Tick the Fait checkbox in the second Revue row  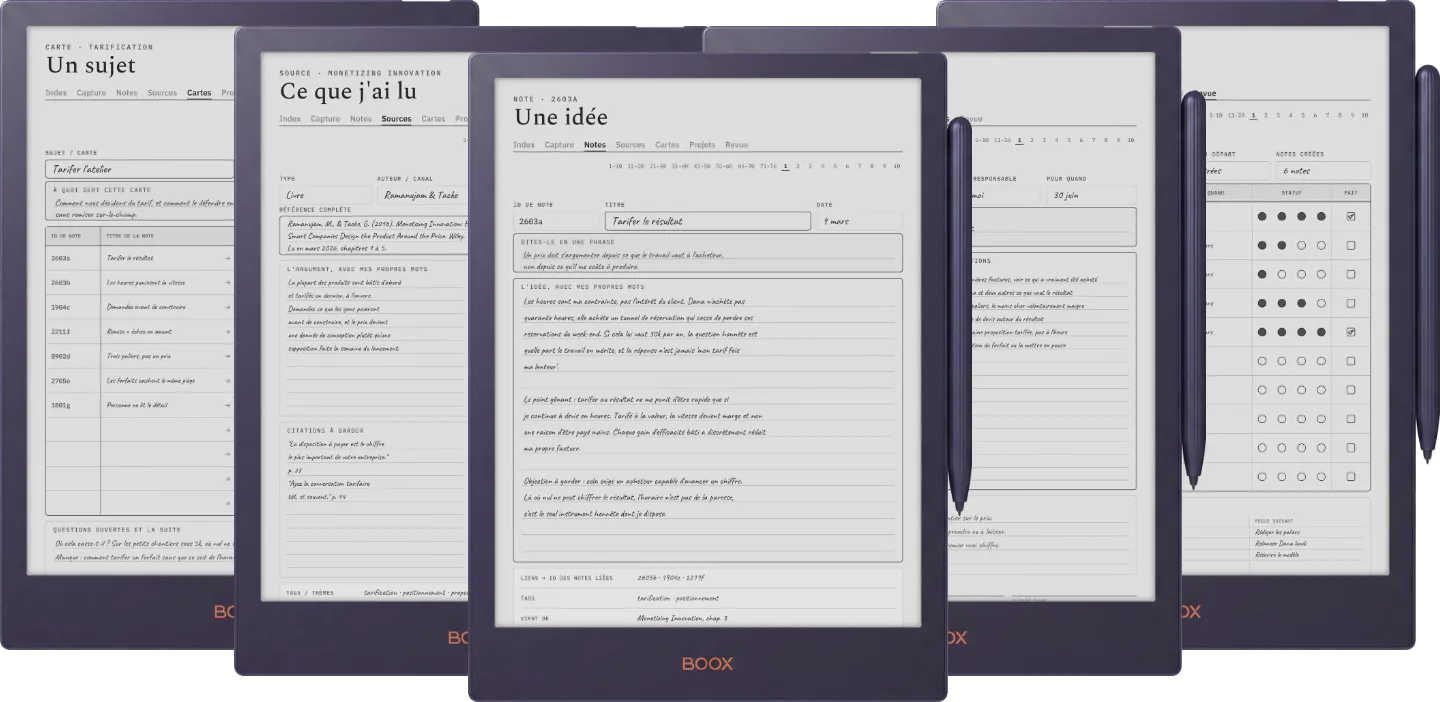click(1351, 245)
